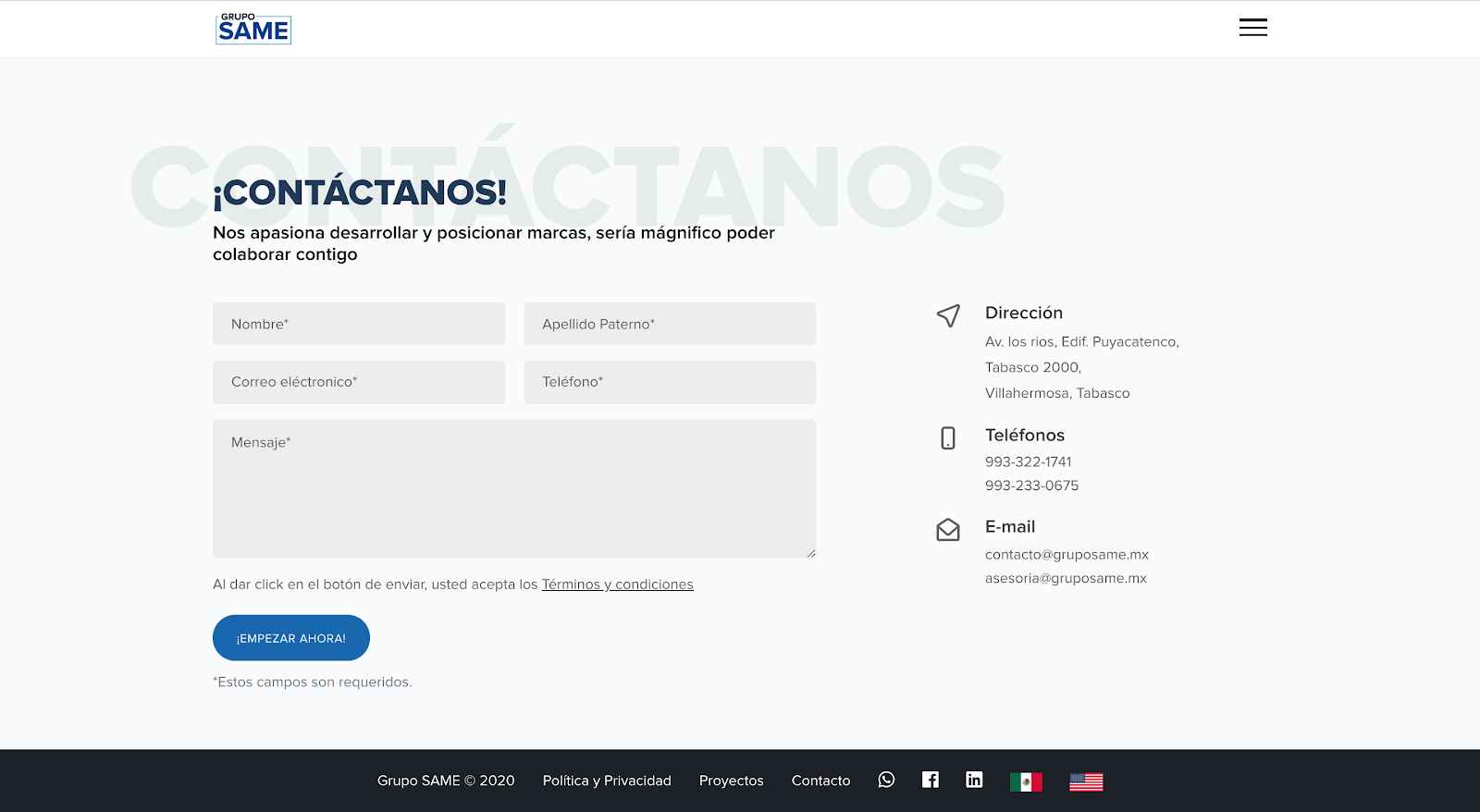Click contacto@gruposame.mx email address
Viewport: 1480px width, 812px height.
tap(1067, 555)
